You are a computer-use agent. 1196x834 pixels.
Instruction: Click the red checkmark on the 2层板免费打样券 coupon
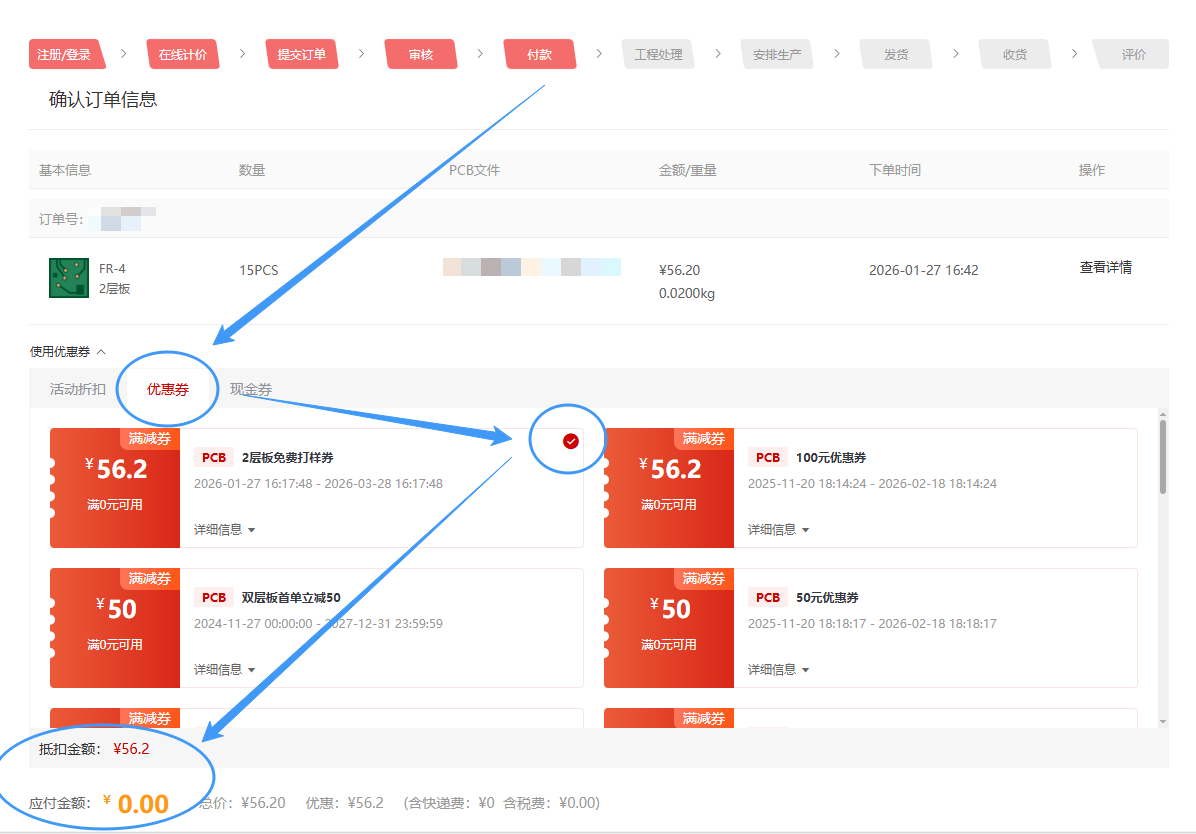570,441
